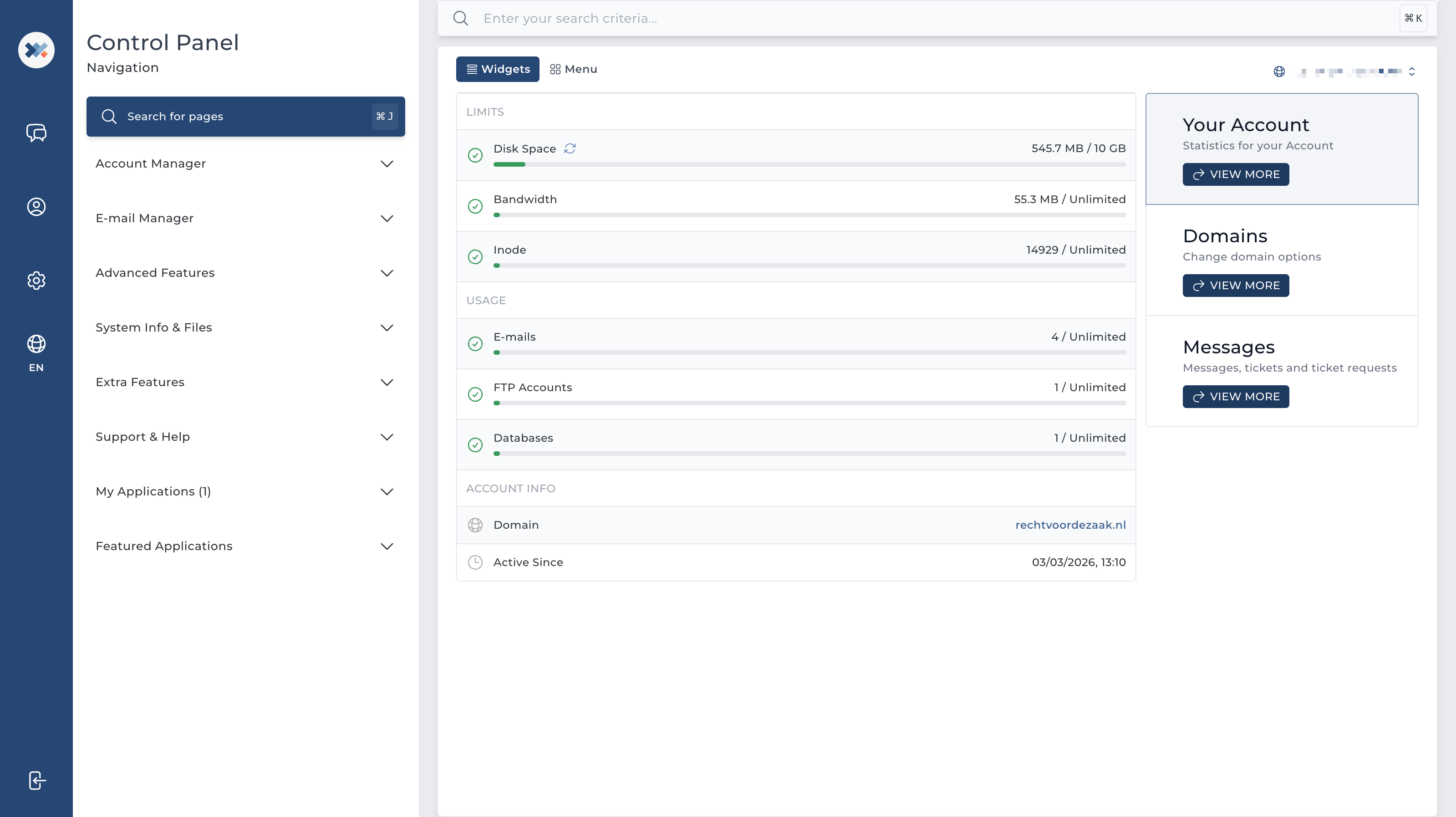The height and width of the screenshot is (817, 1456).
Task: Open the settings gear icon in sidebar
Action: (x=36, y=281)
